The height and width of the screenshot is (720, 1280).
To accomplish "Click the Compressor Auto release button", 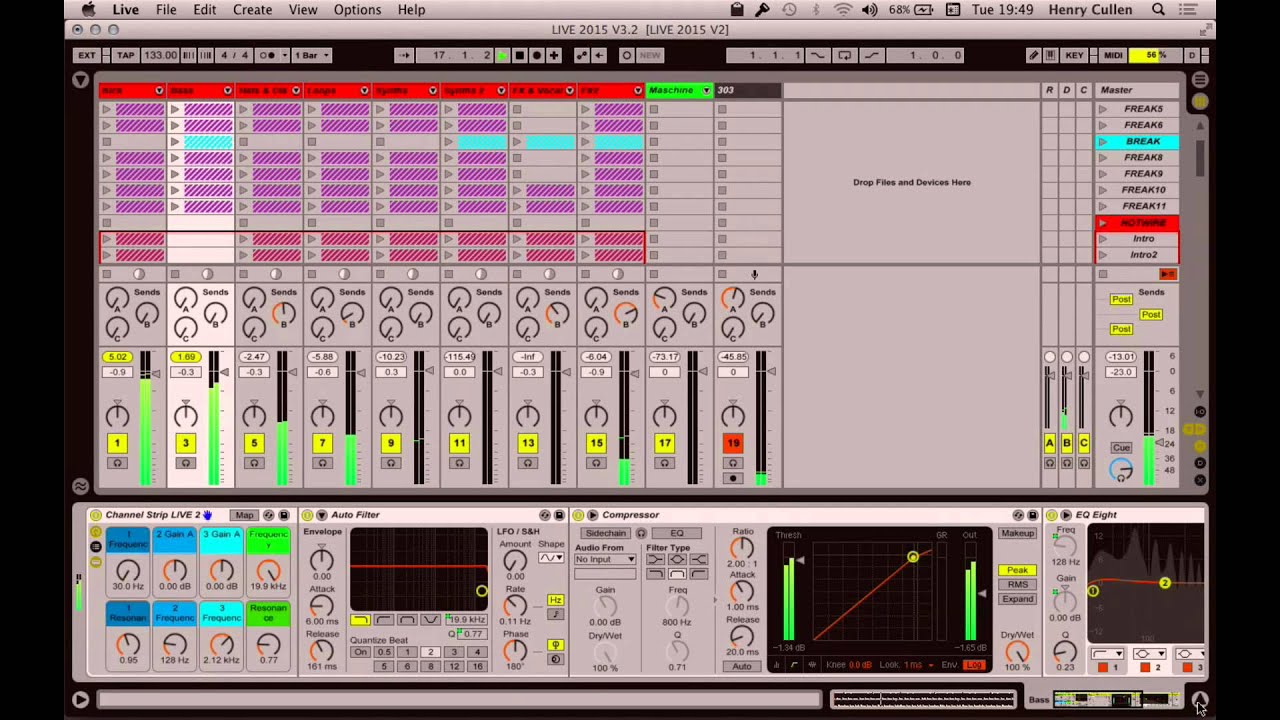I will pos(741,666).
